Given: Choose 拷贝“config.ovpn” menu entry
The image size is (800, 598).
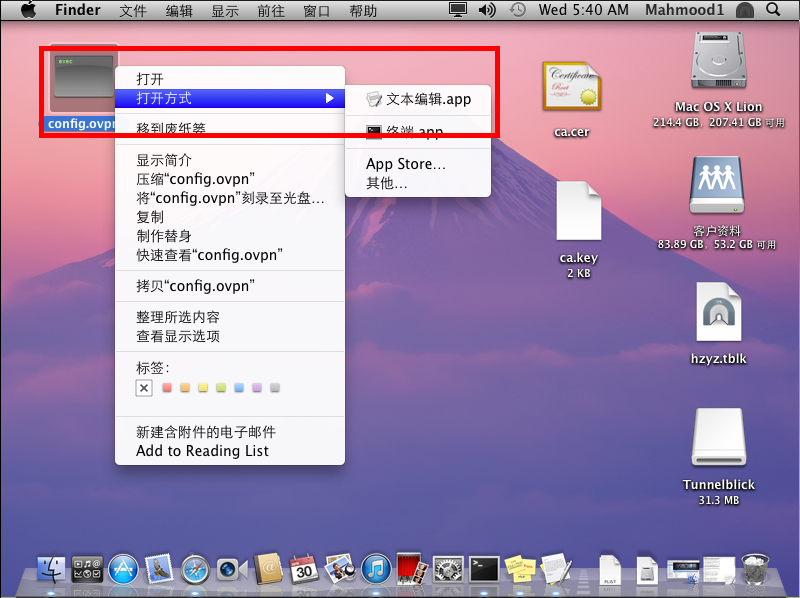Looking at the screenshot, I should 230,286.
